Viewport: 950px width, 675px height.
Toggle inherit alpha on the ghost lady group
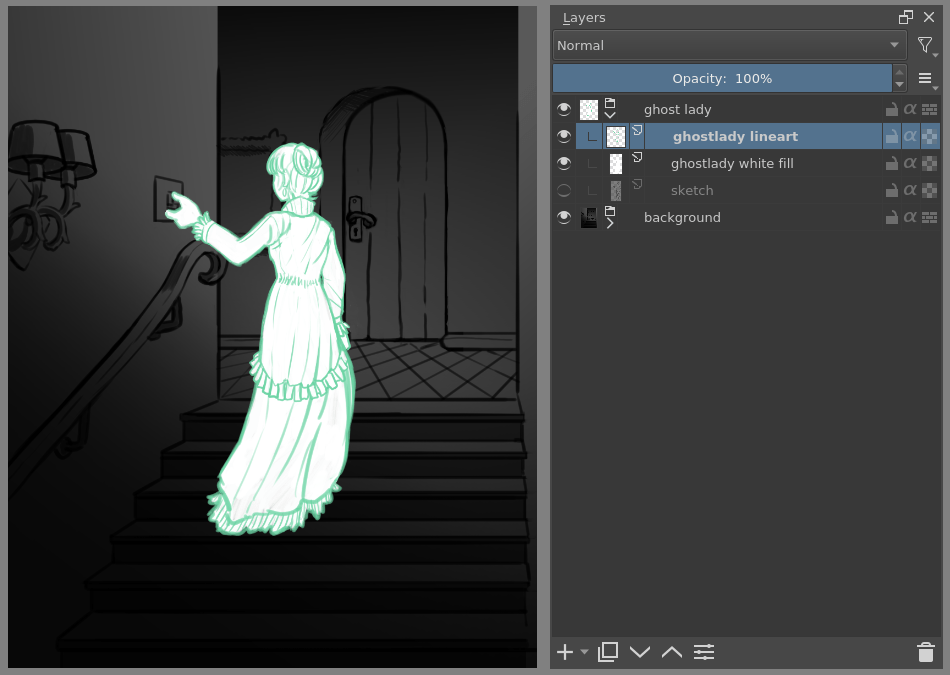point(911,109)
